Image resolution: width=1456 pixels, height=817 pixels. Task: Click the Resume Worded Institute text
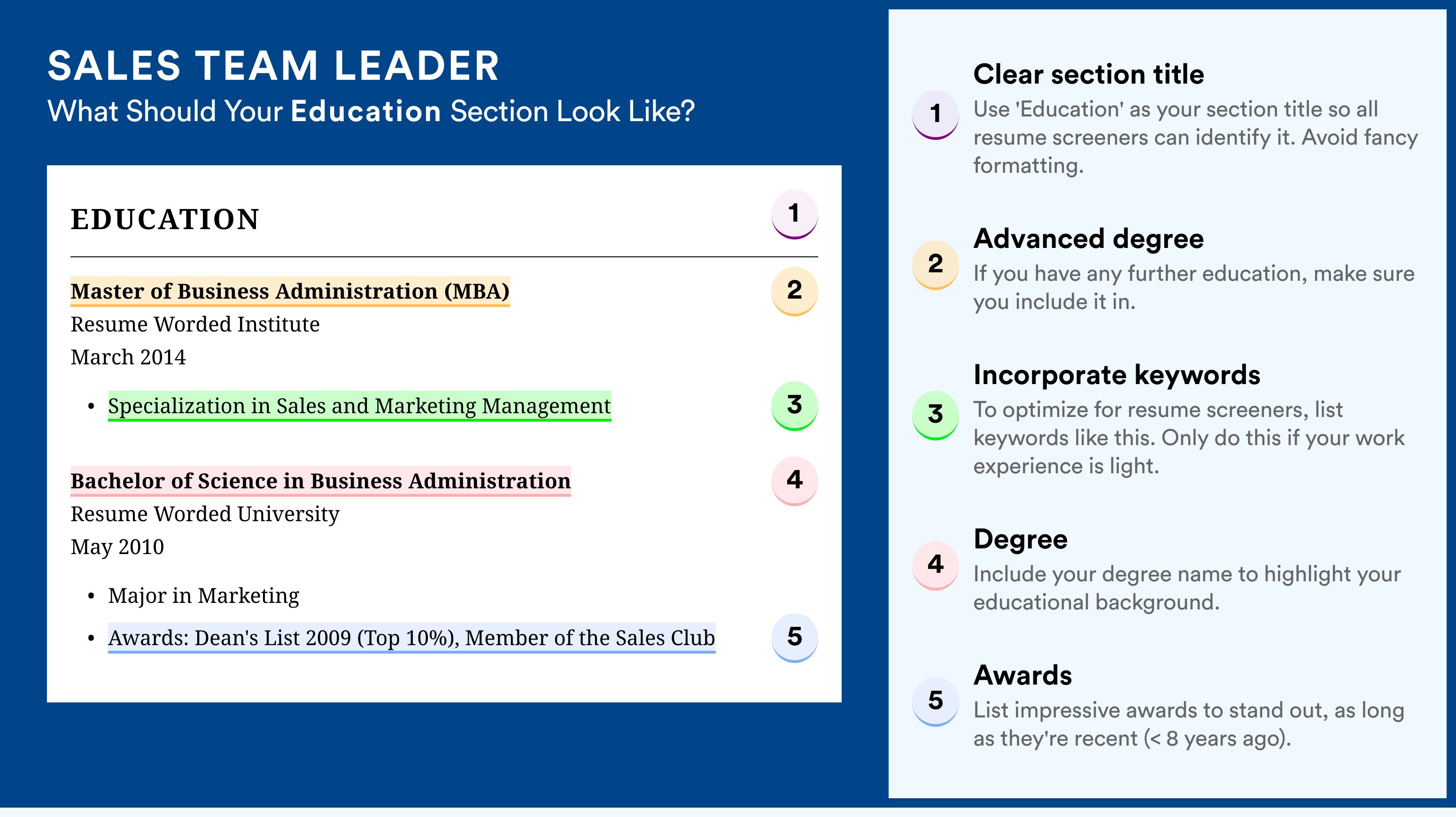195,324
